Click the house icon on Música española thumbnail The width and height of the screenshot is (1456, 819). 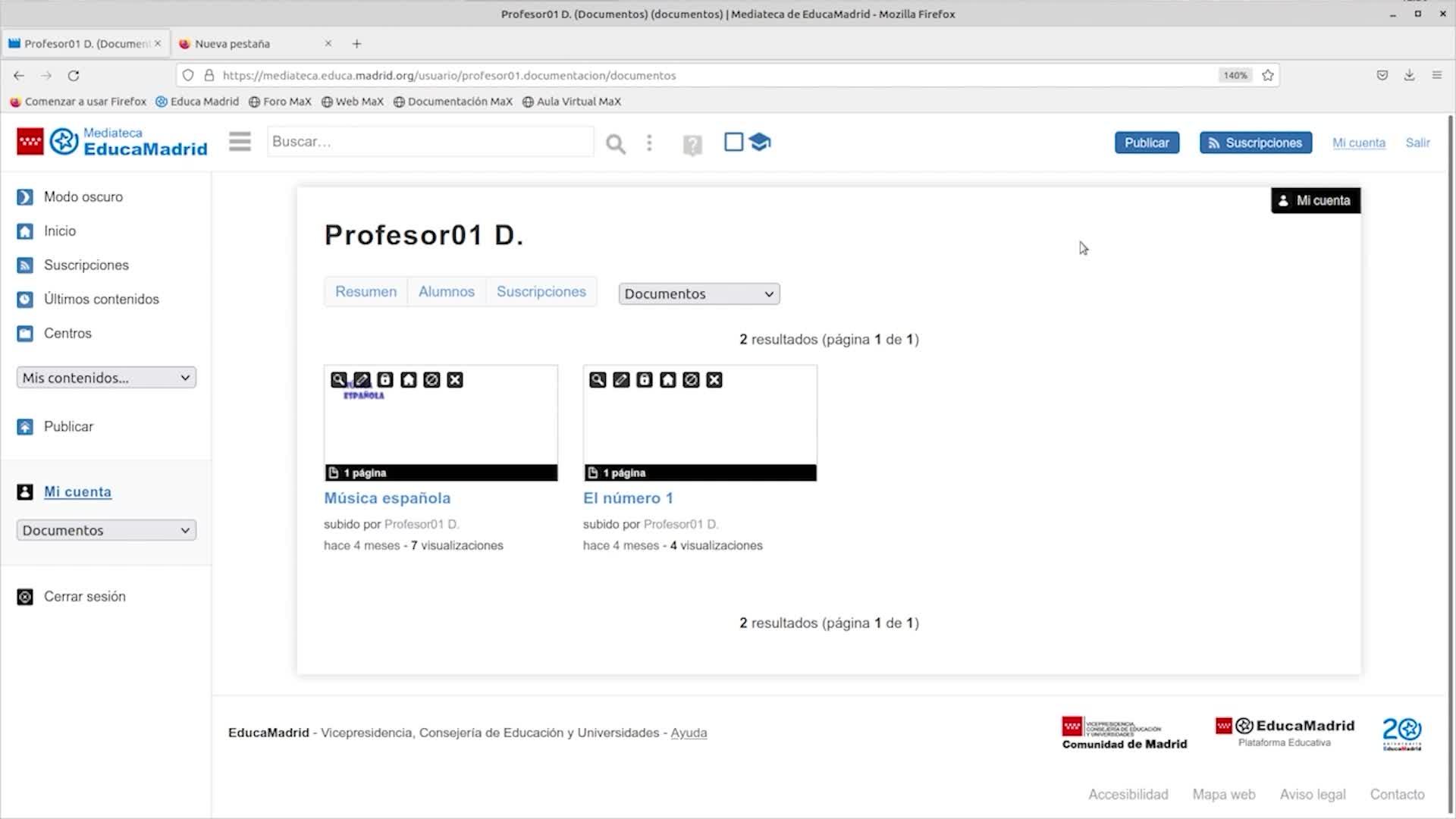pos(409,380)
